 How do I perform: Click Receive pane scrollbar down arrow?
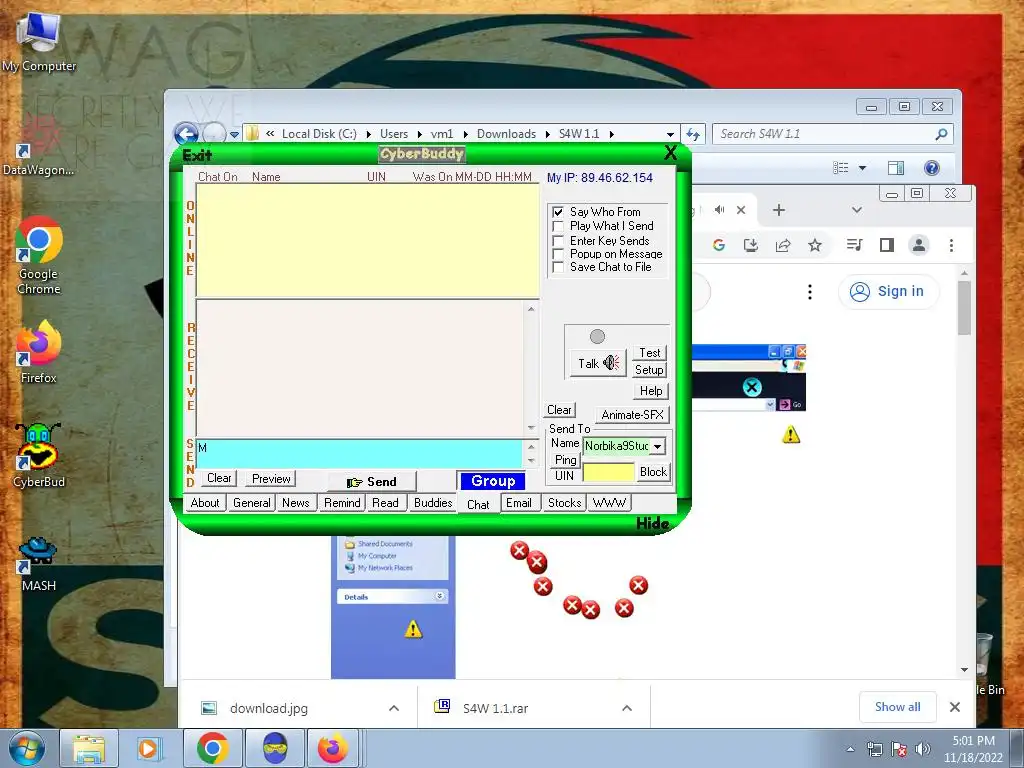(x=531, y=428)
